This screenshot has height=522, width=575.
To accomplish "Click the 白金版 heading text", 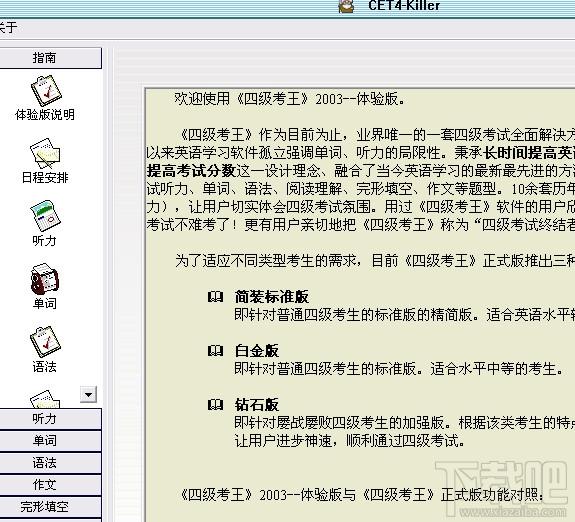I will pos(257,351).
